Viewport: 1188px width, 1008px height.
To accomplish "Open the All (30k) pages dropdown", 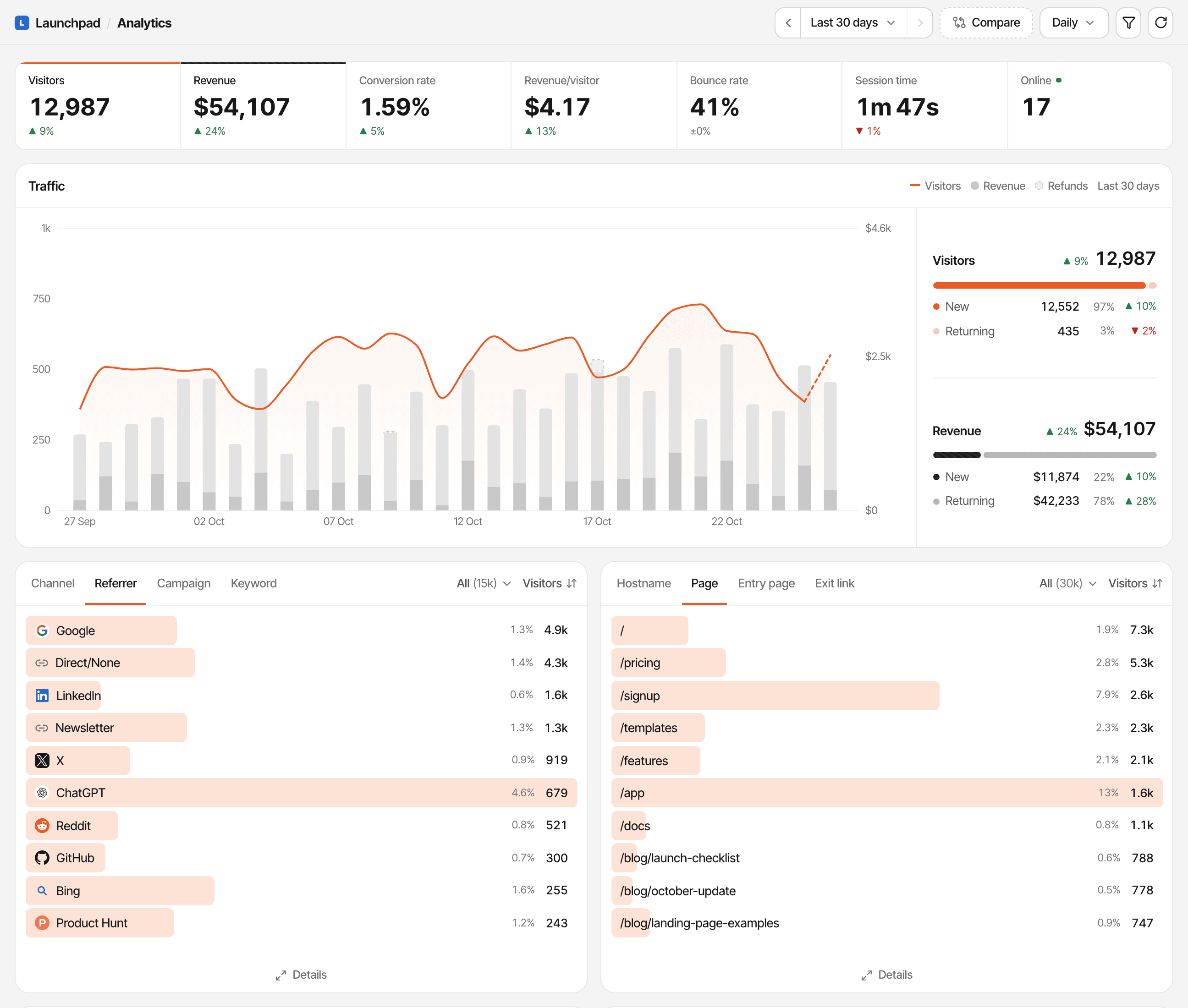I will [1067, 583].
